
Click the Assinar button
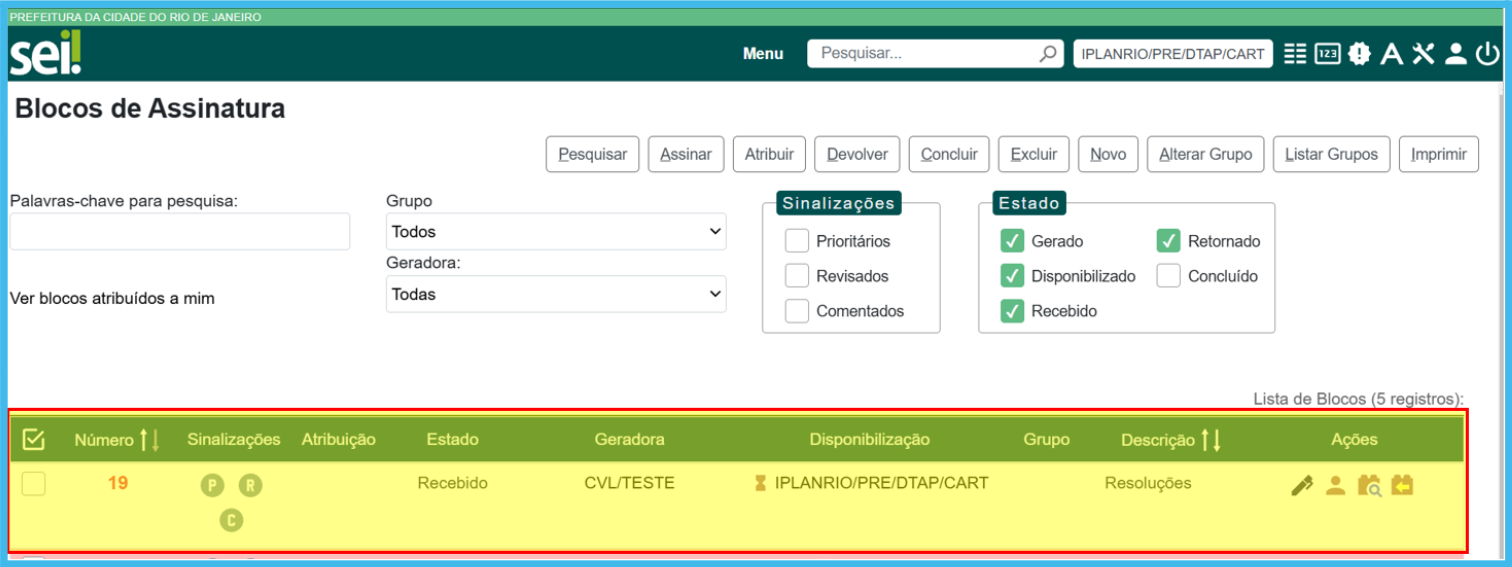686,154
